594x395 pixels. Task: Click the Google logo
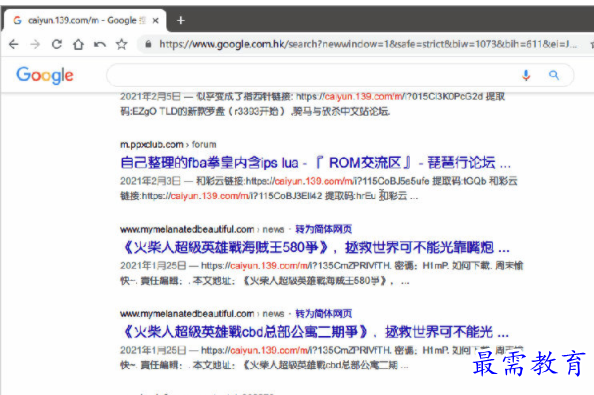[x=45, y=75]
